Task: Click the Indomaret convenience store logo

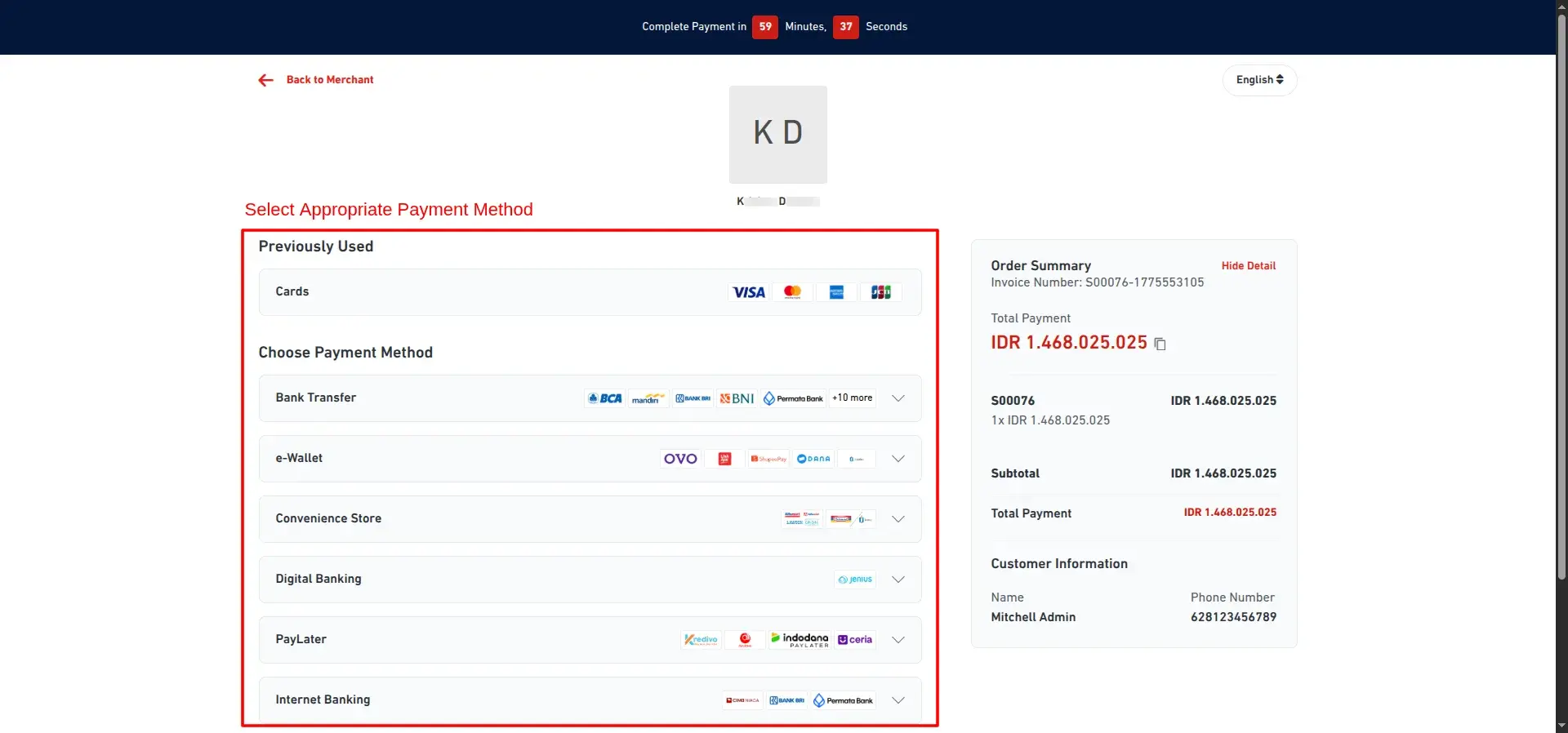Action: (x=841, y=519)
